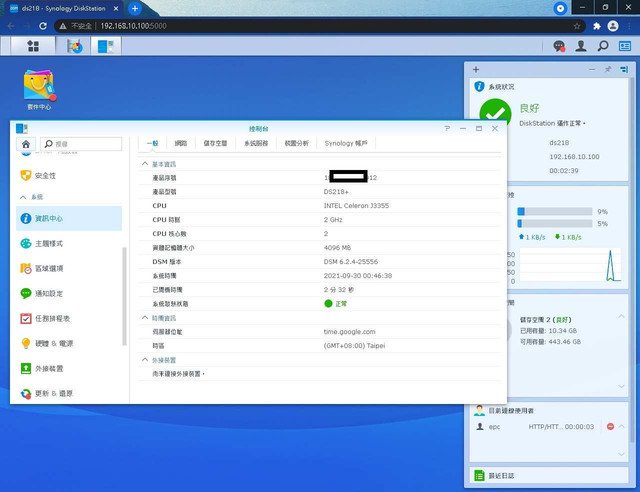The height and width of the screenshot is (492, 640).
Task: Collapse the 時間資訊 section
Action: coord(145,318)
